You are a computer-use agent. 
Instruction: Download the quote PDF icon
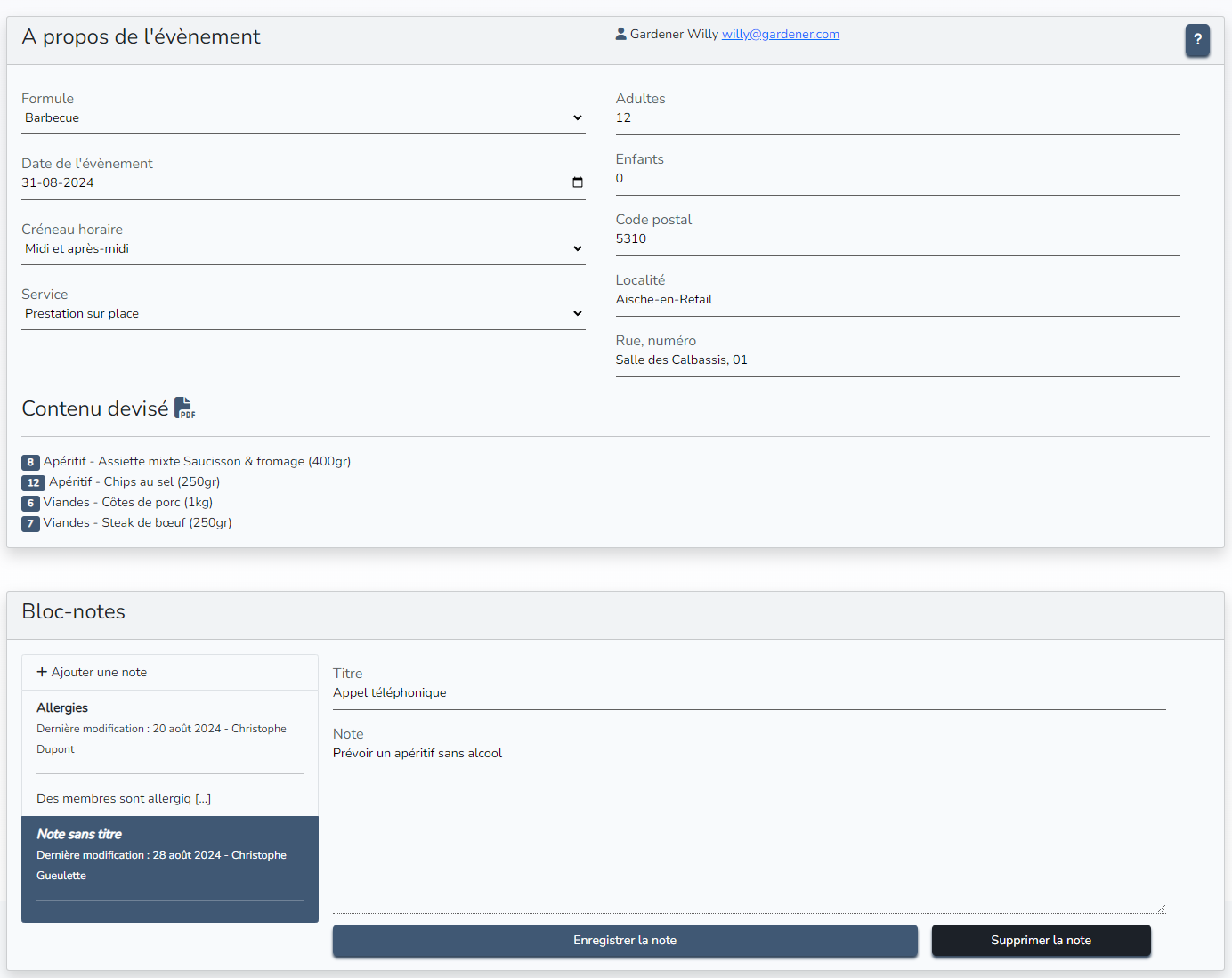pyautogui.click(x=184, y=408)
